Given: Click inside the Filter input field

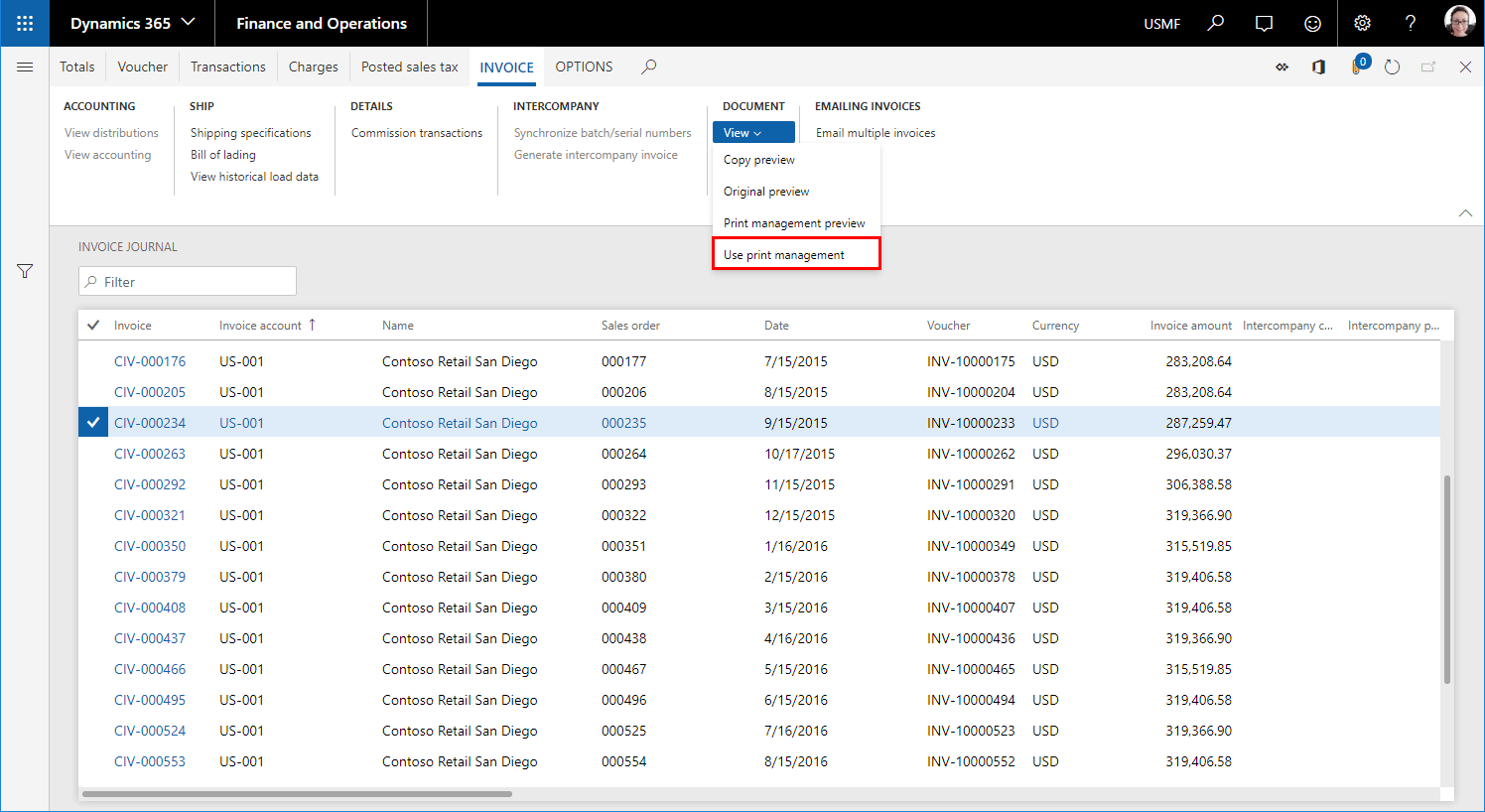Looking at the screenshot, I should pyautogui.click(x=188, y=281).
